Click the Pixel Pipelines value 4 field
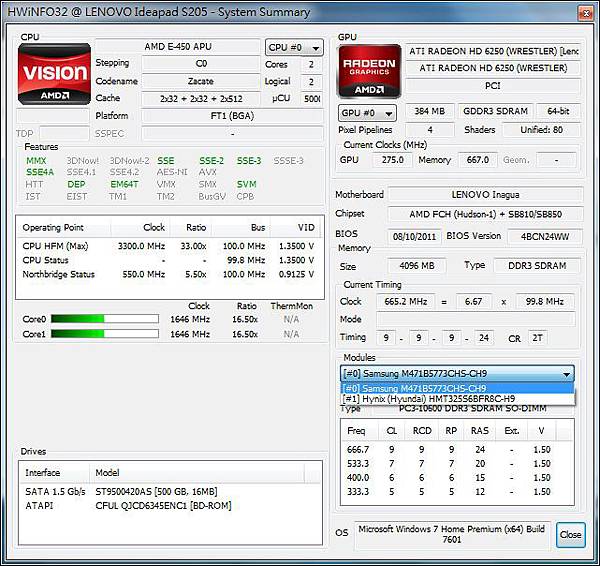Screen dimensions: 600x566 coord(430,130)
